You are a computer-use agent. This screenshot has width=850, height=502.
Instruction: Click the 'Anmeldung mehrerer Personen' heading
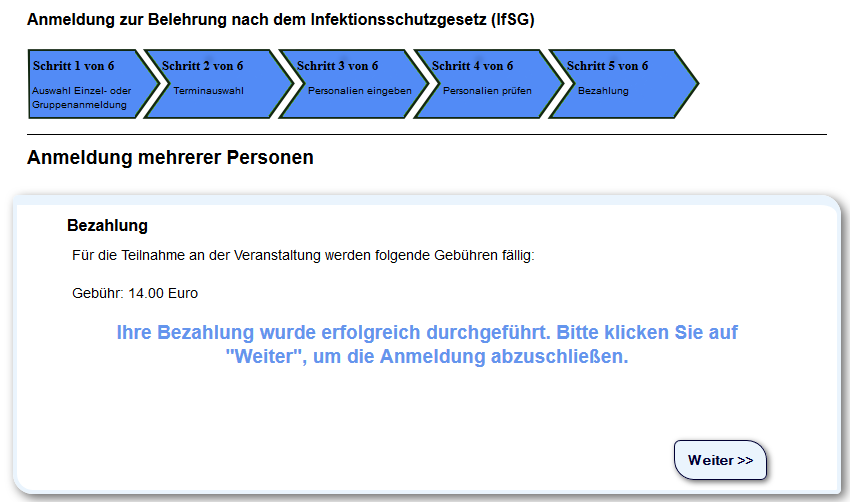[170, 158]
